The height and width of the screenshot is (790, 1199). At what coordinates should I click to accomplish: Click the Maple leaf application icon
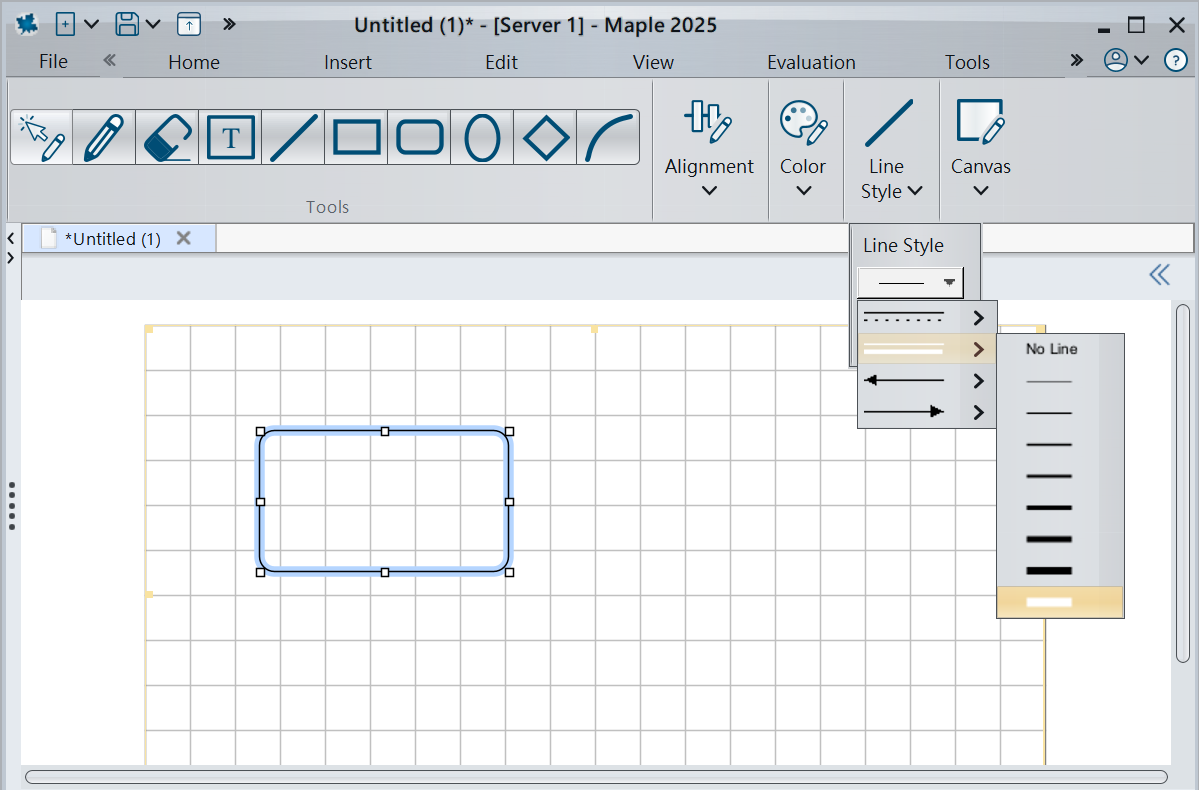click(27, 24)
